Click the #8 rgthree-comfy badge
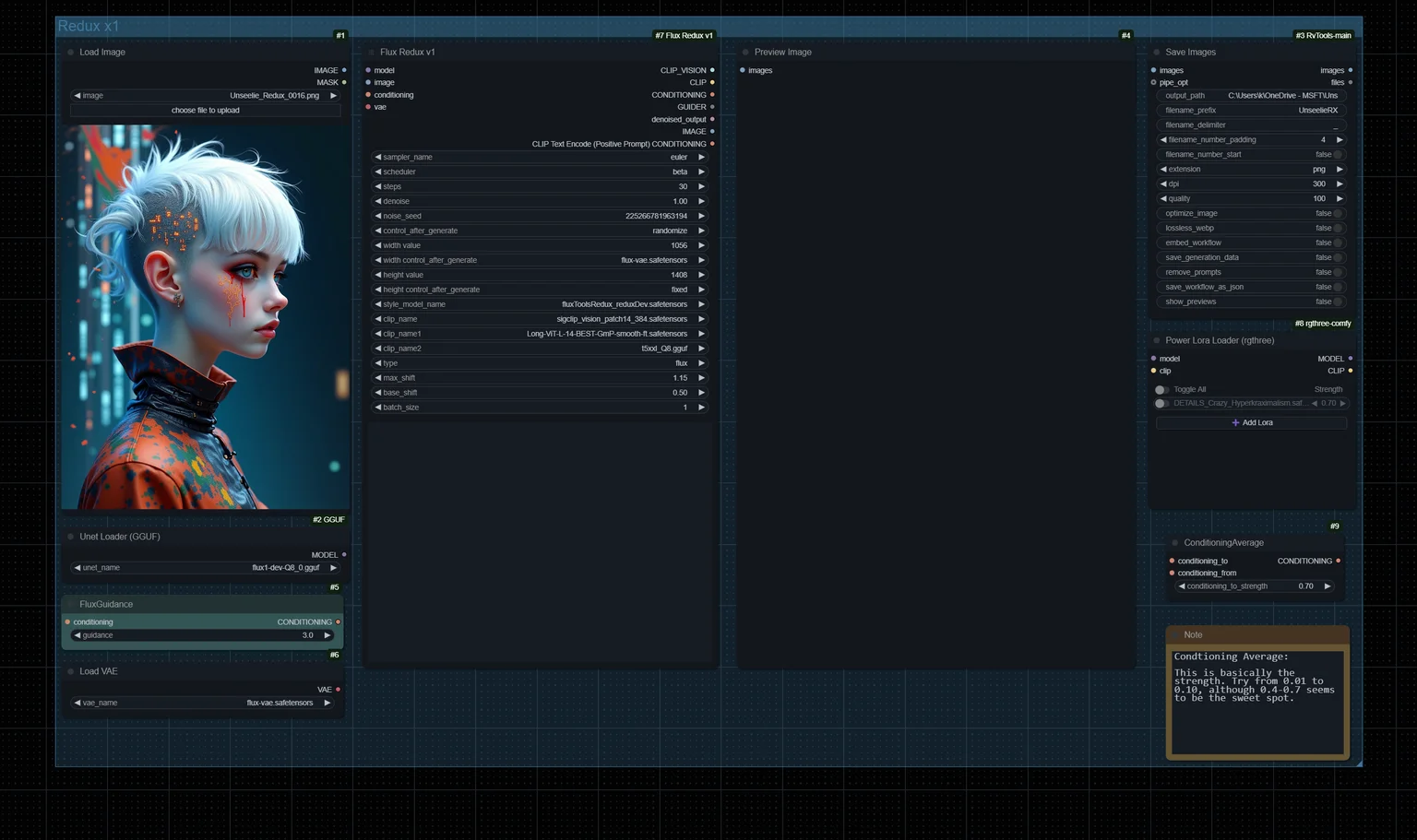 point(1322,324)
